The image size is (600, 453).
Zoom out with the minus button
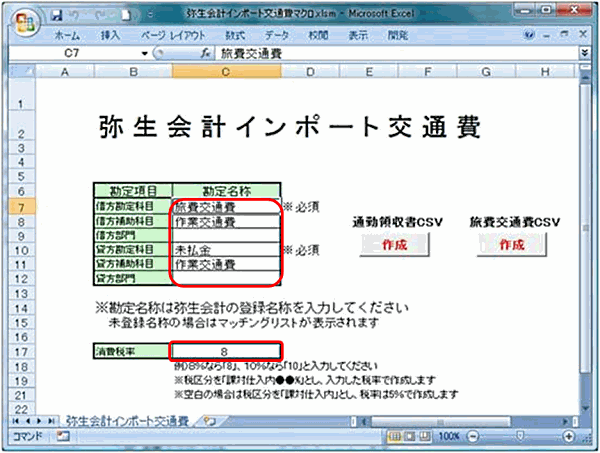coord(473,436)
